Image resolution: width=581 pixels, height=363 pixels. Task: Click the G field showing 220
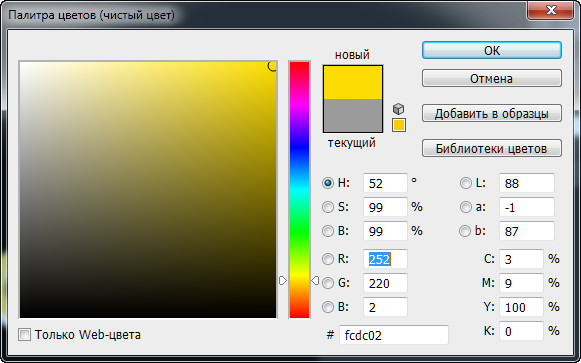tap(385, 283)
